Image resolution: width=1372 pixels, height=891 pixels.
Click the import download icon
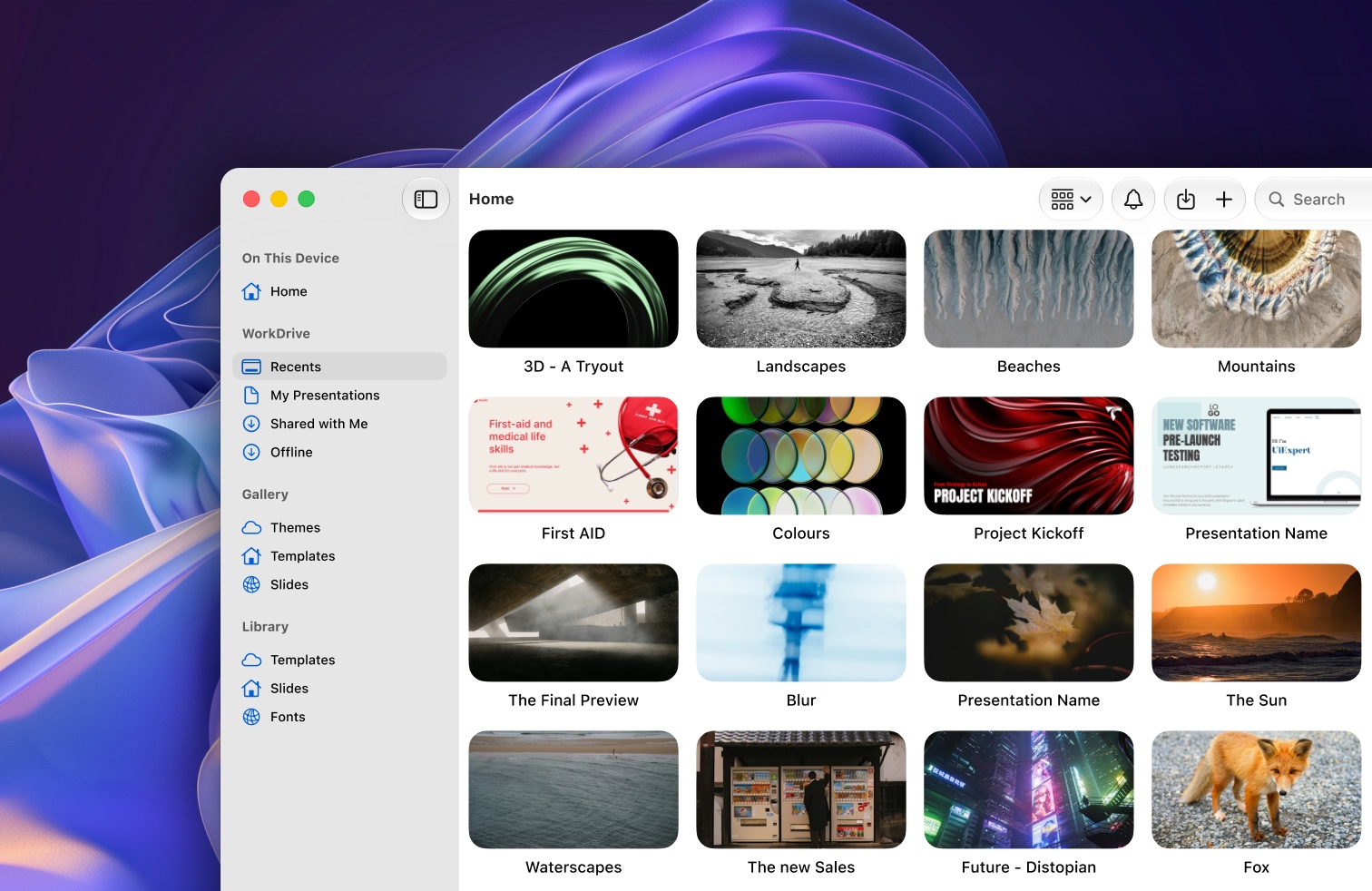(x=1186, y=199)
